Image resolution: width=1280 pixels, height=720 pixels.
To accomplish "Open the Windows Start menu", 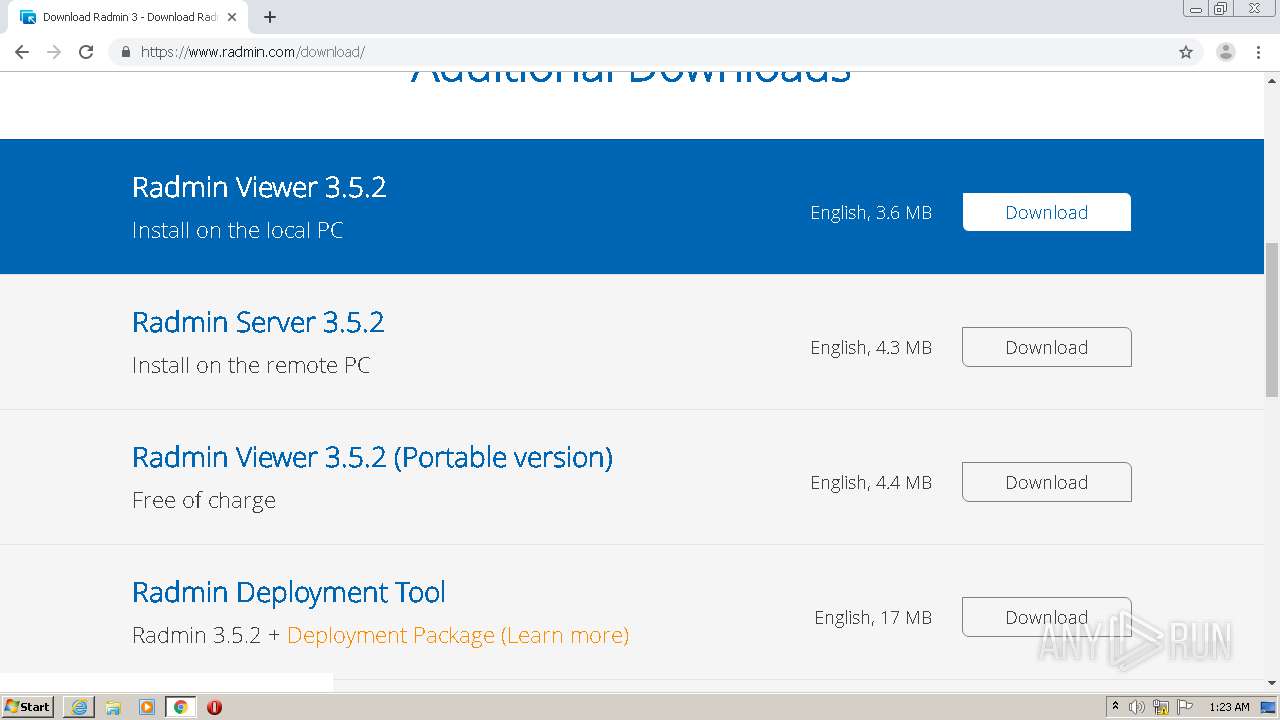I will [28, 707].
